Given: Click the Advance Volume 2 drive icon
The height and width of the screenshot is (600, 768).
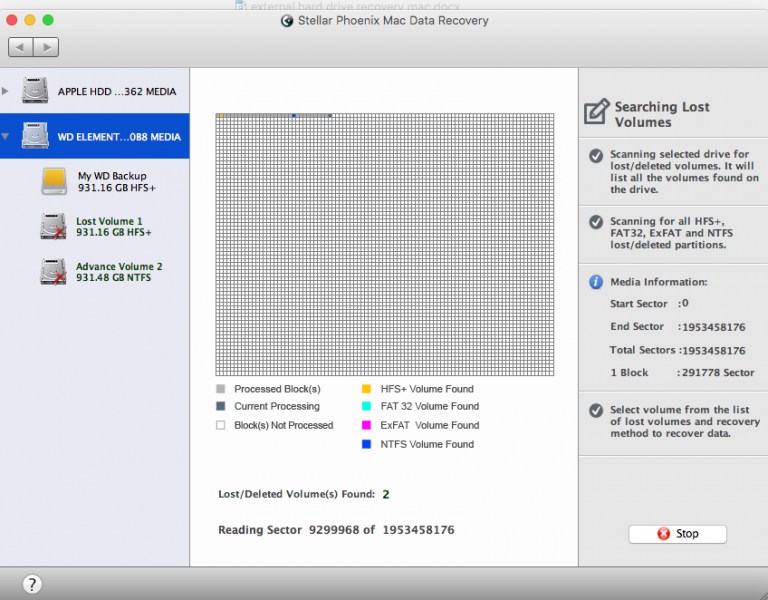Looking at the screenshot, I should point(53,271).
